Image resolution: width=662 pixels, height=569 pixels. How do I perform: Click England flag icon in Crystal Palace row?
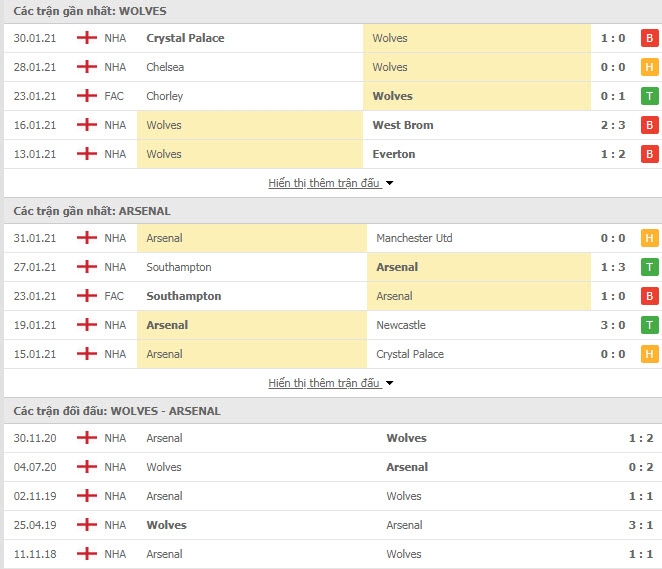86,38
